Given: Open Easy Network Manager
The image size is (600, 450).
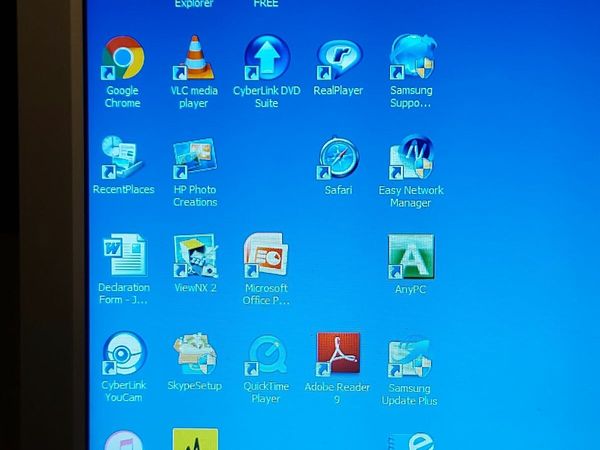Looking at the screenshot, I should point(411,159).
